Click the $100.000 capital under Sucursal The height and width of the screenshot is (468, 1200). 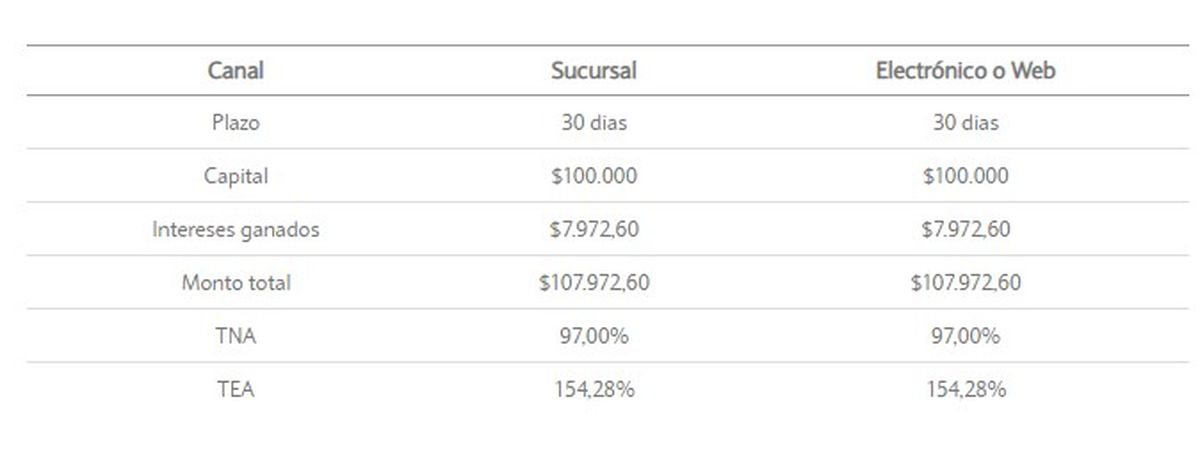(594, 176)
